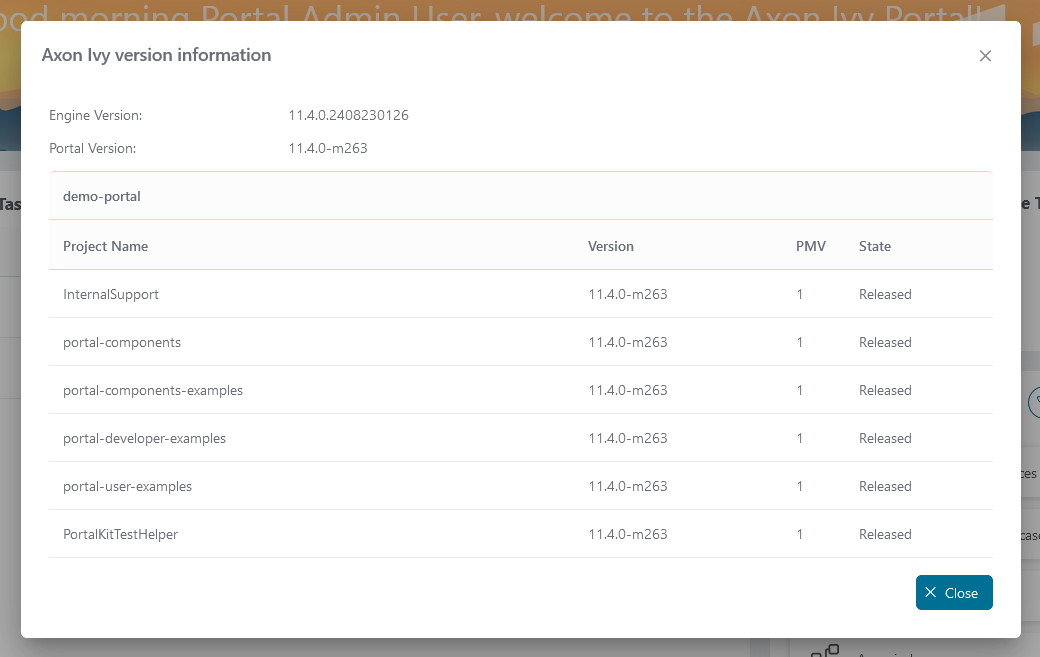The height and width of the screenshot is (657, 1040).
Task: Click the Released state of portal-developer-examples
Action: [885, 438]
